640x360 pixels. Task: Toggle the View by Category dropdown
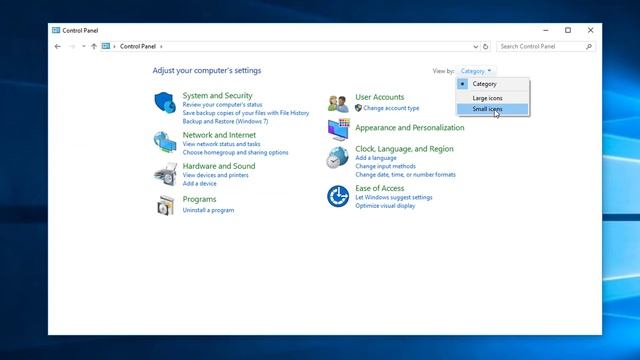(476, 71)
